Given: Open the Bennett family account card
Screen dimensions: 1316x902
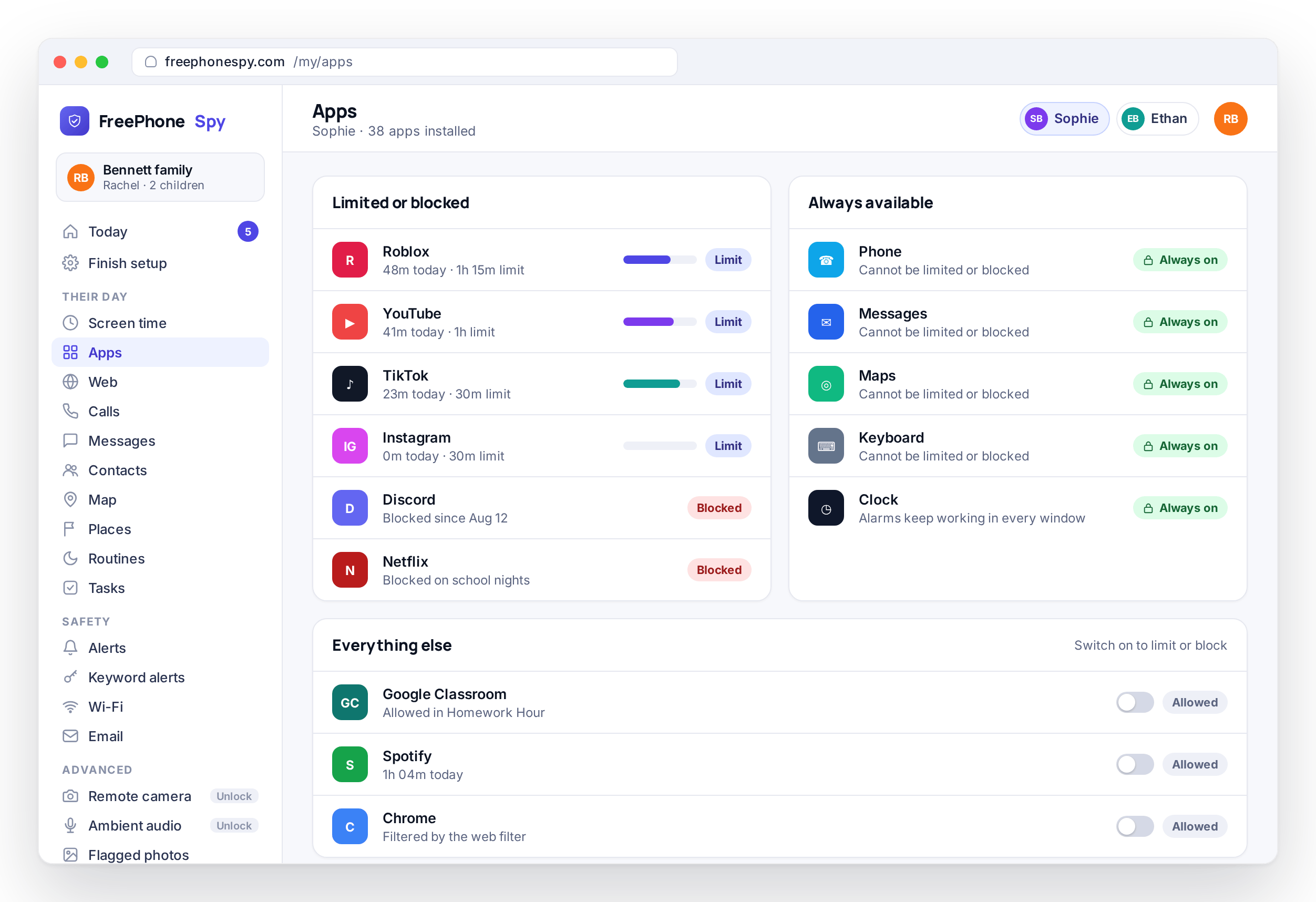Looking at the screenshot, I should pos(160,177).
